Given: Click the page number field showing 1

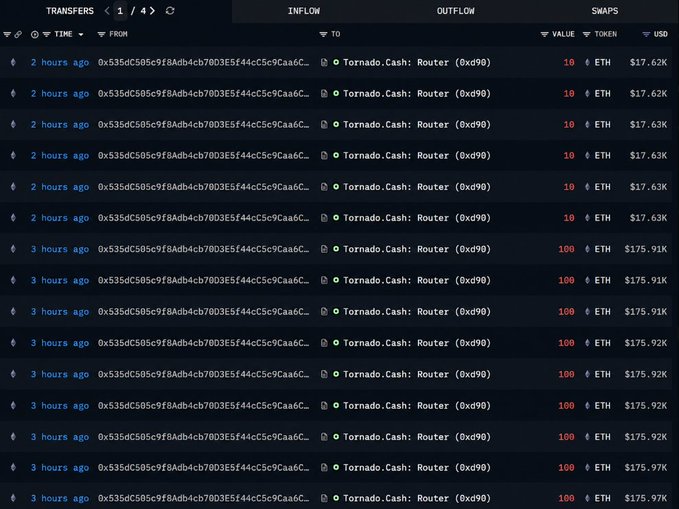Looking at the screenshot, I should (120, 11).
